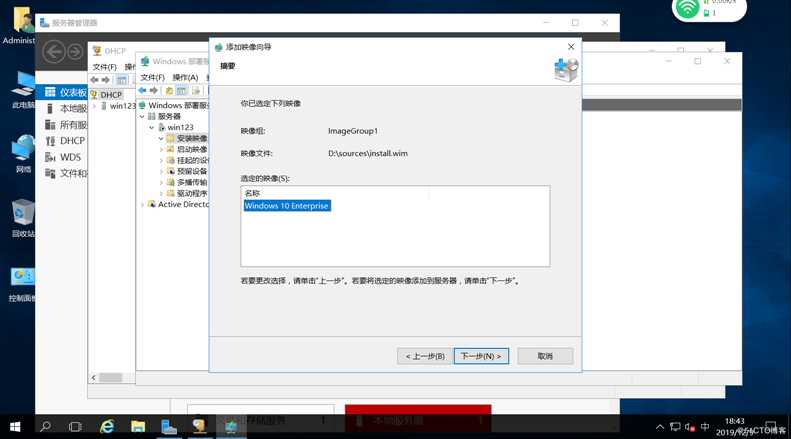The height and width of the screenshot is (439, 791).
Task: Click the D:\sources\install.wim file path
Action: [x=368, y=153]
